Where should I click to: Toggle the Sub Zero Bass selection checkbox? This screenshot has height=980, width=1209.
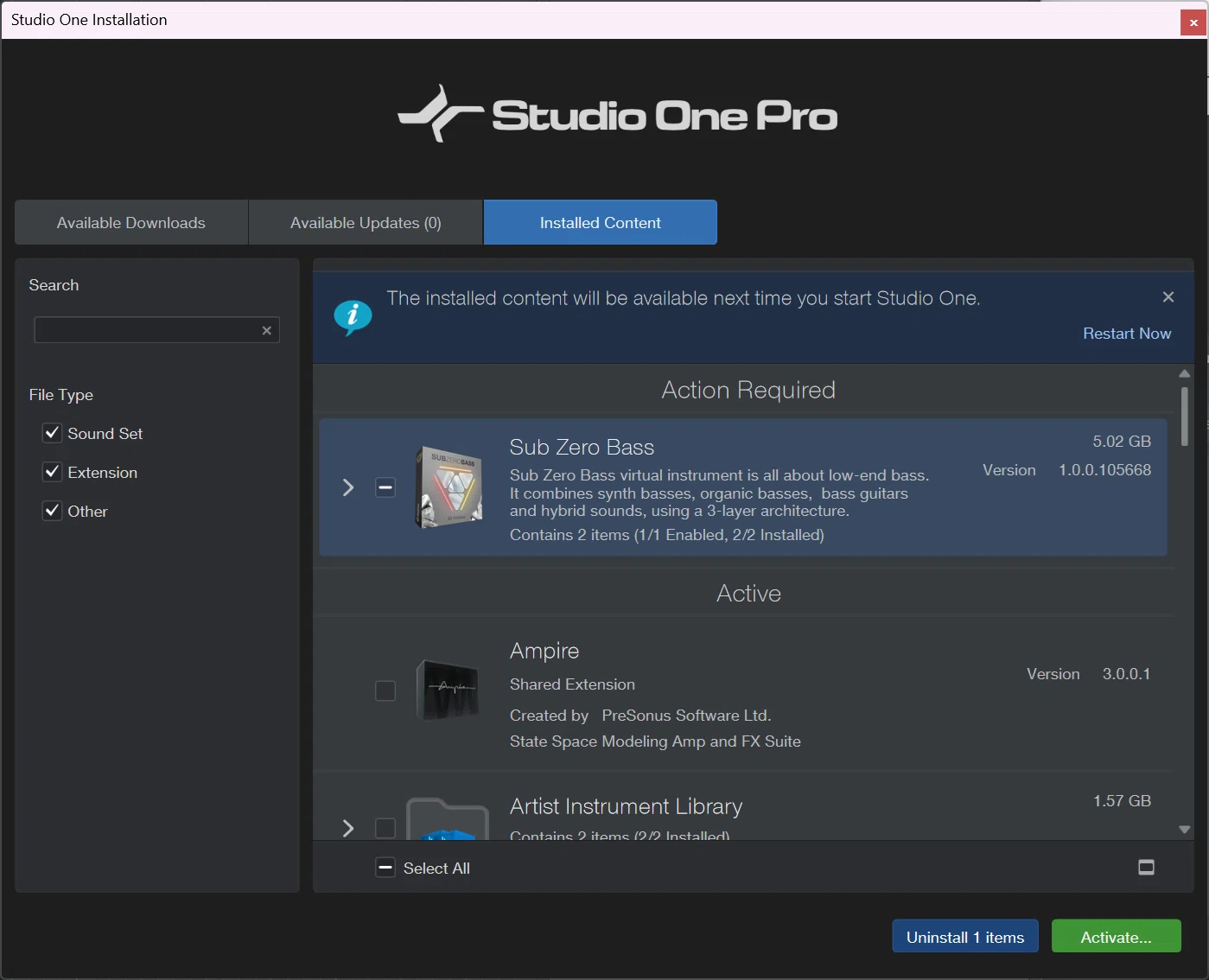385,487
